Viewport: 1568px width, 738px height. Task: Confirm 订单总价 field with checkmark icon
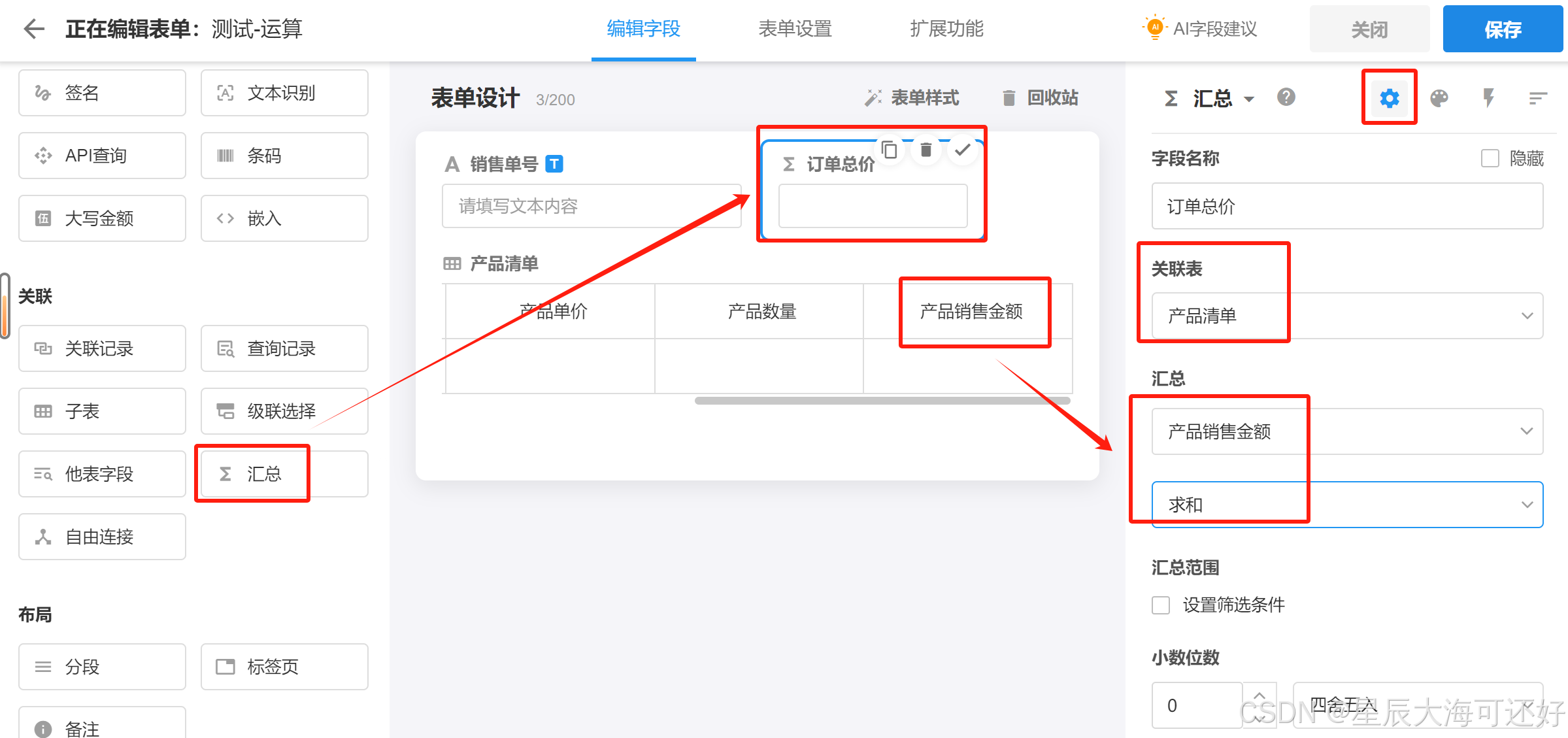pos(962,150)
